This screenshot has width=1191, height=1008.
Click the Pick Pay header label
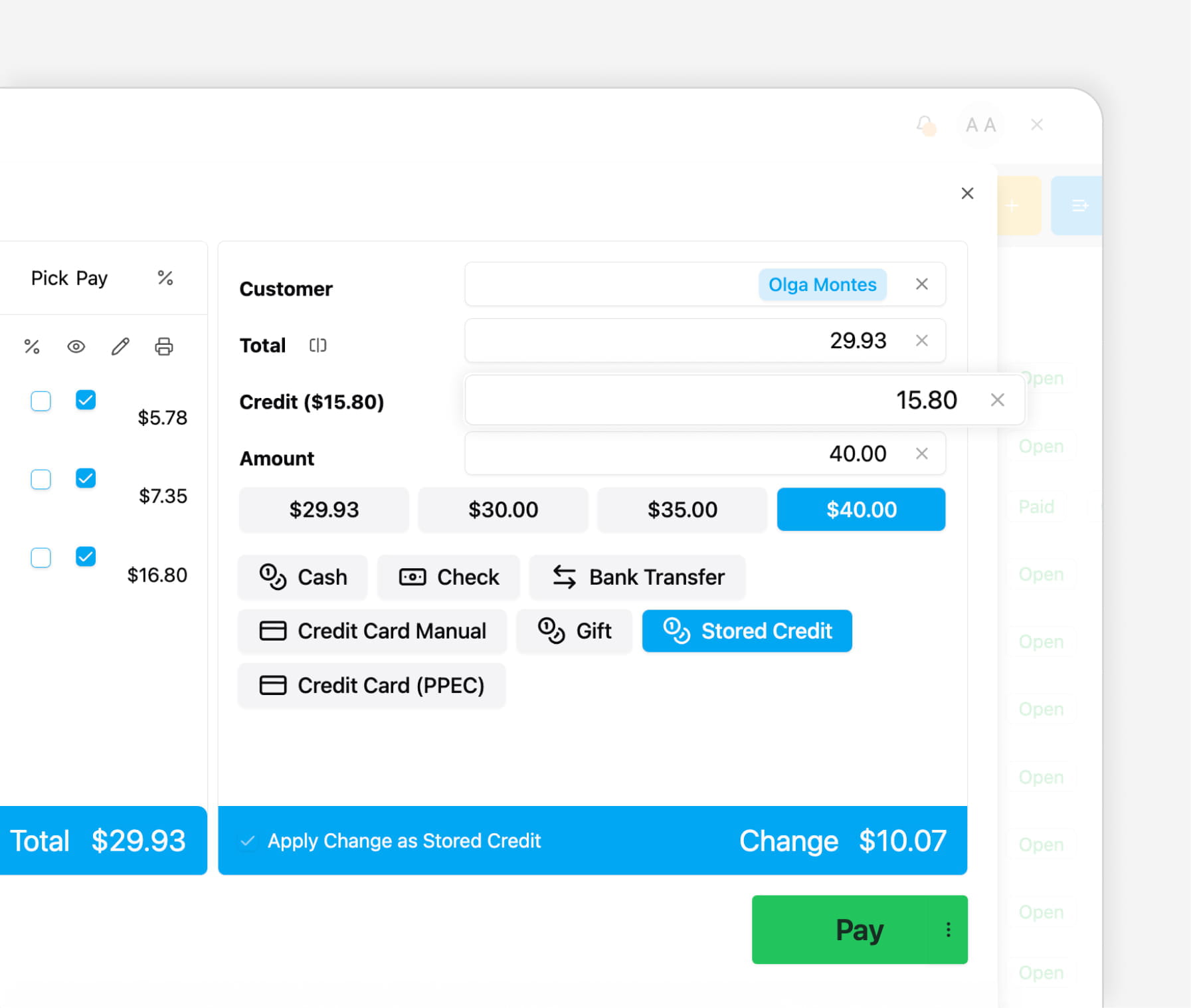(x=69, y=278)
